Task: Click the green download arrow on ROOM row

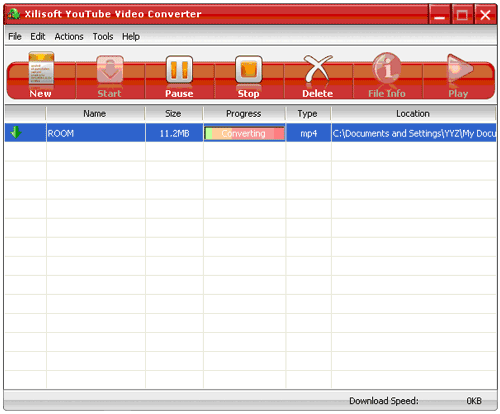Action: tap(16, 132)
